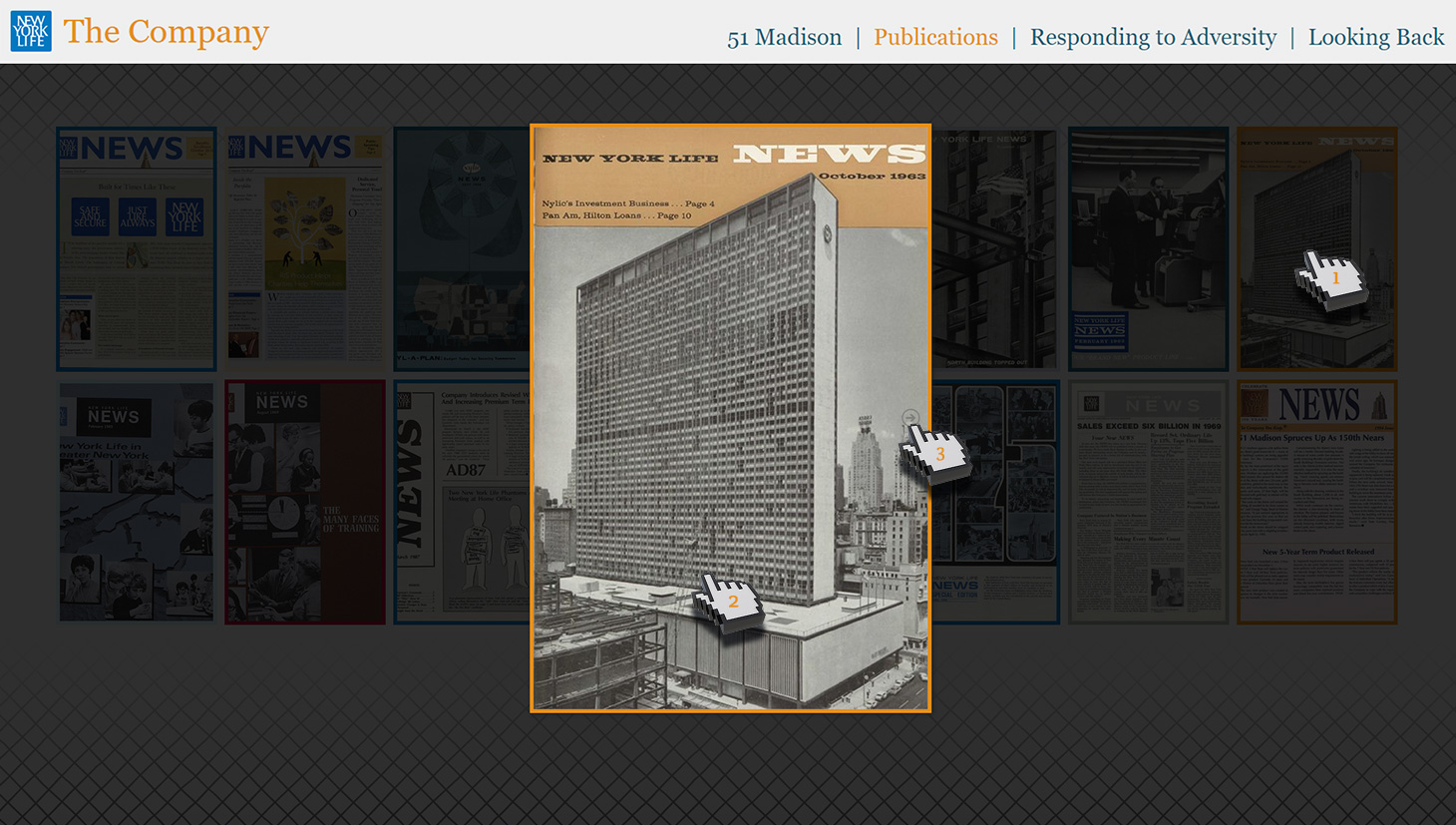Click the New York Life logo

(x=31, y=31)
